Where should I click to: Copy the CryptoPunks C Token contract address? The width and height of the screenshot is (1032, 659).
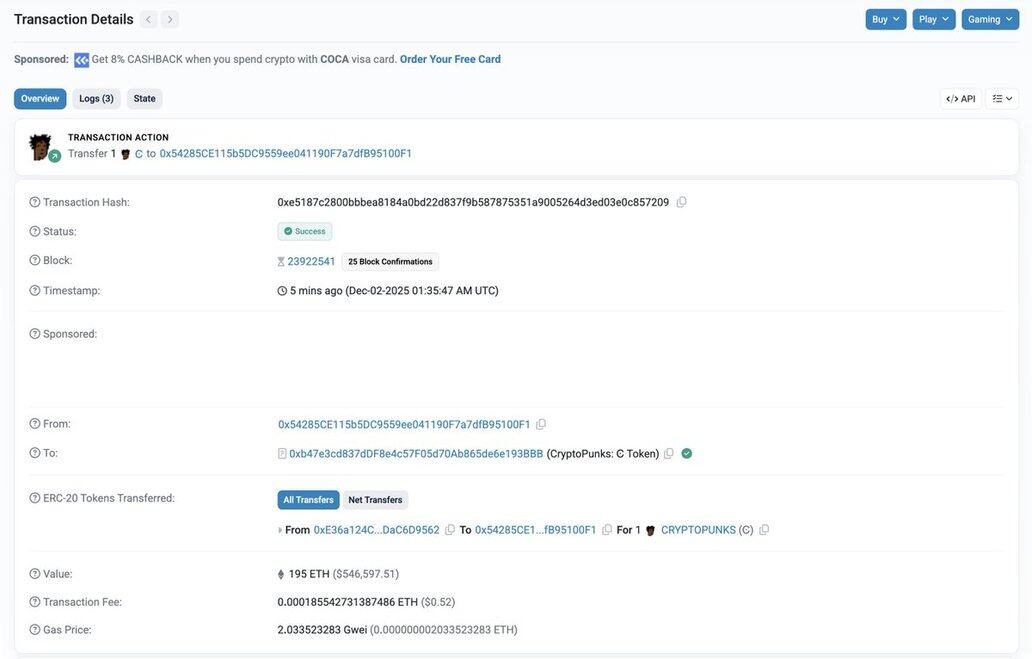pos(669,453)
